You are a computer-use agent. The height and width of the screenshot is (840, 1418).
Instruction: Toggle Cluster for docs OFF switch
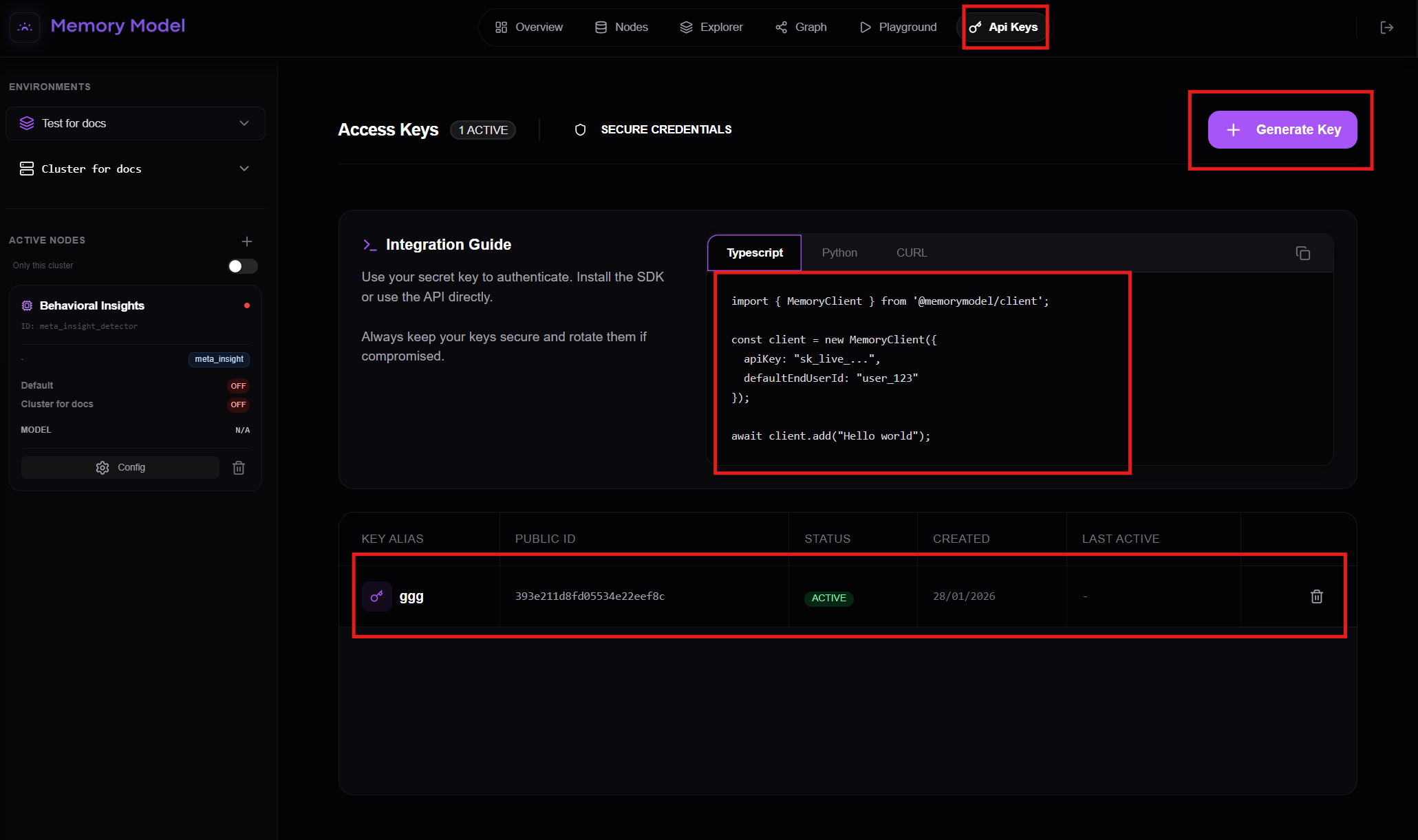tap(238, 405)
